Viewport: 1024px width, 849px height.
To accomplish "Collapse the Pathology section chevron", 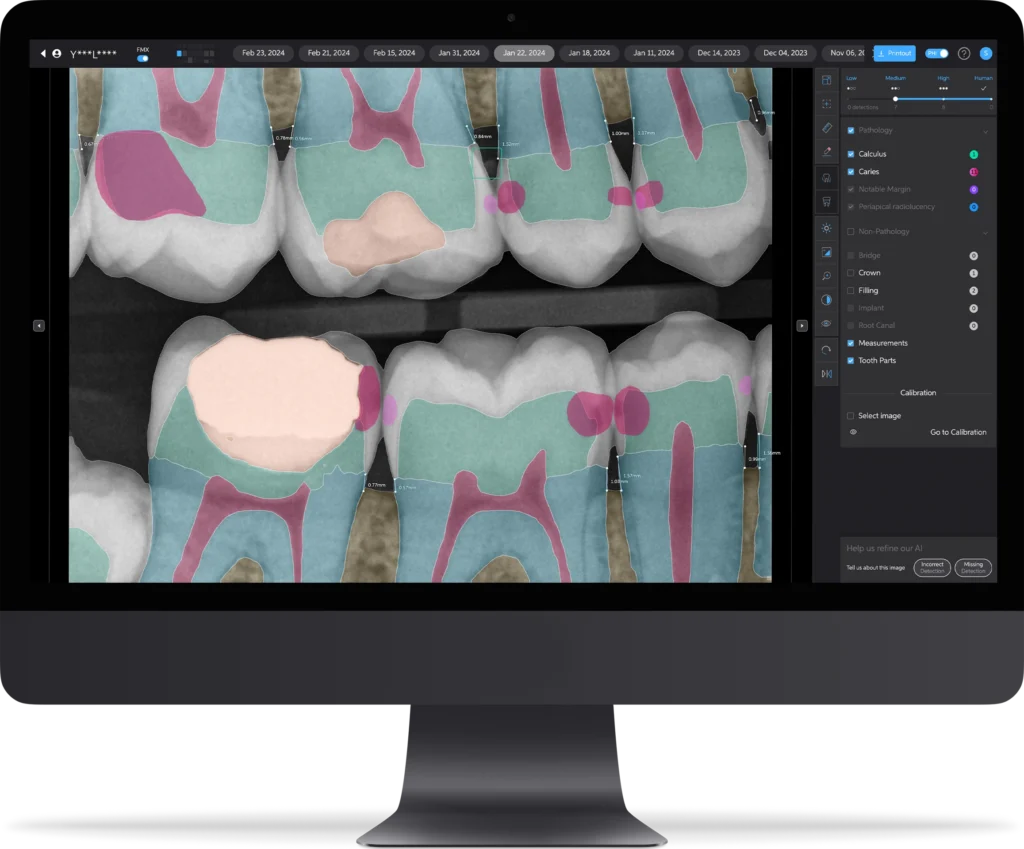I will (985, 131).
